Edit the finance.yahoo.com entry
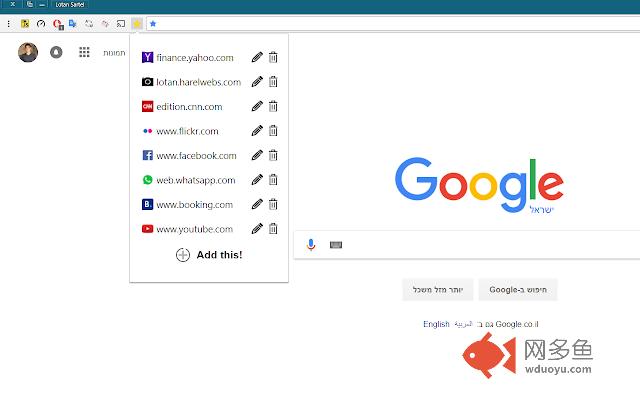Image resolution: width=640 pixels, height=400 pixels. [257, 57]
